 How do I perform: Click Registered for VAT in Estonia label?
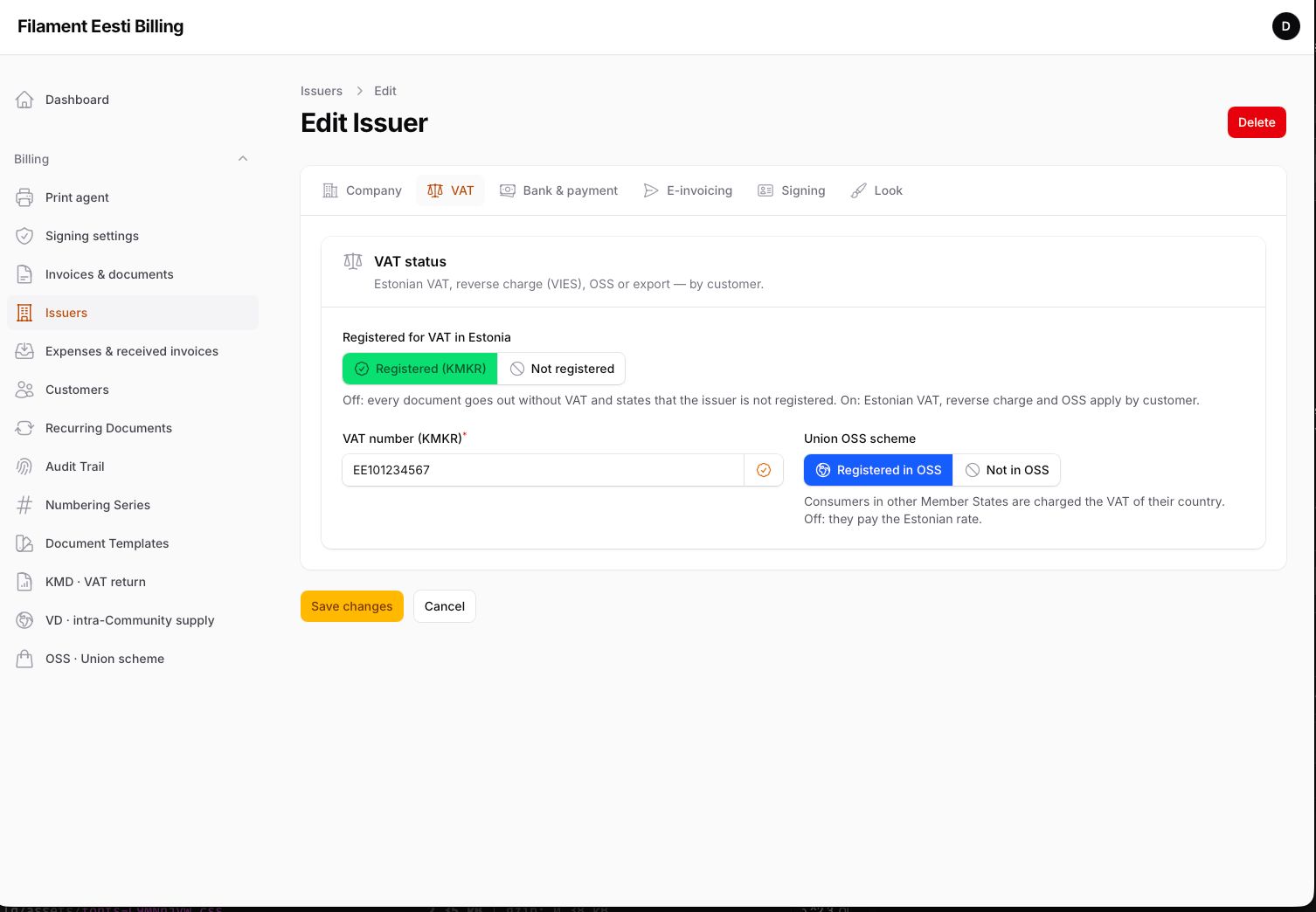(x=426, y=337)
